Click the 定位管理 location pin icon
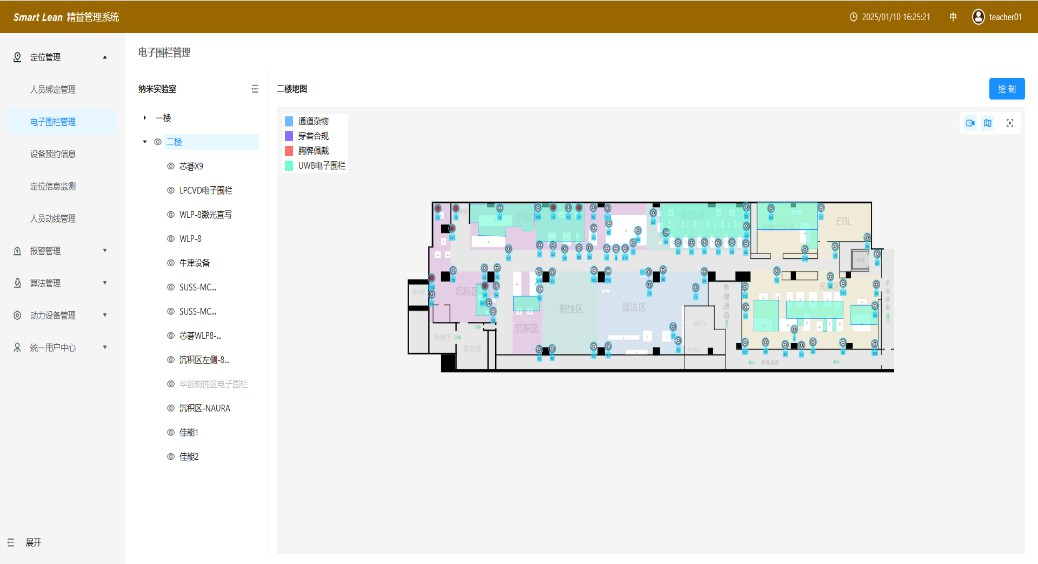Viewport: 1038px width, 564px height. 17,57
